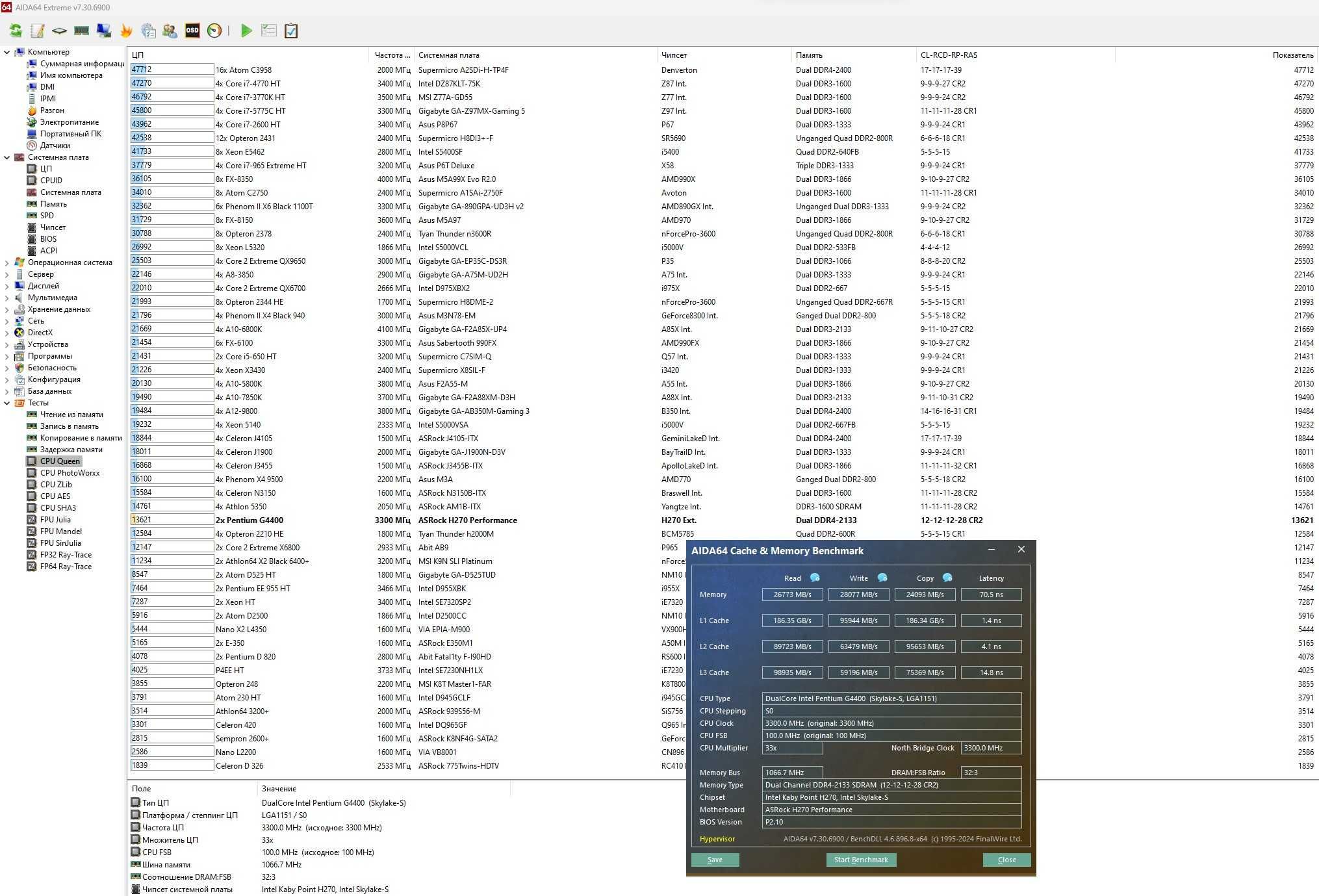Screen dimensions: 1319x896
Task: Select the 2x Pentium G4400 result row
Action: tap(723, 520)
